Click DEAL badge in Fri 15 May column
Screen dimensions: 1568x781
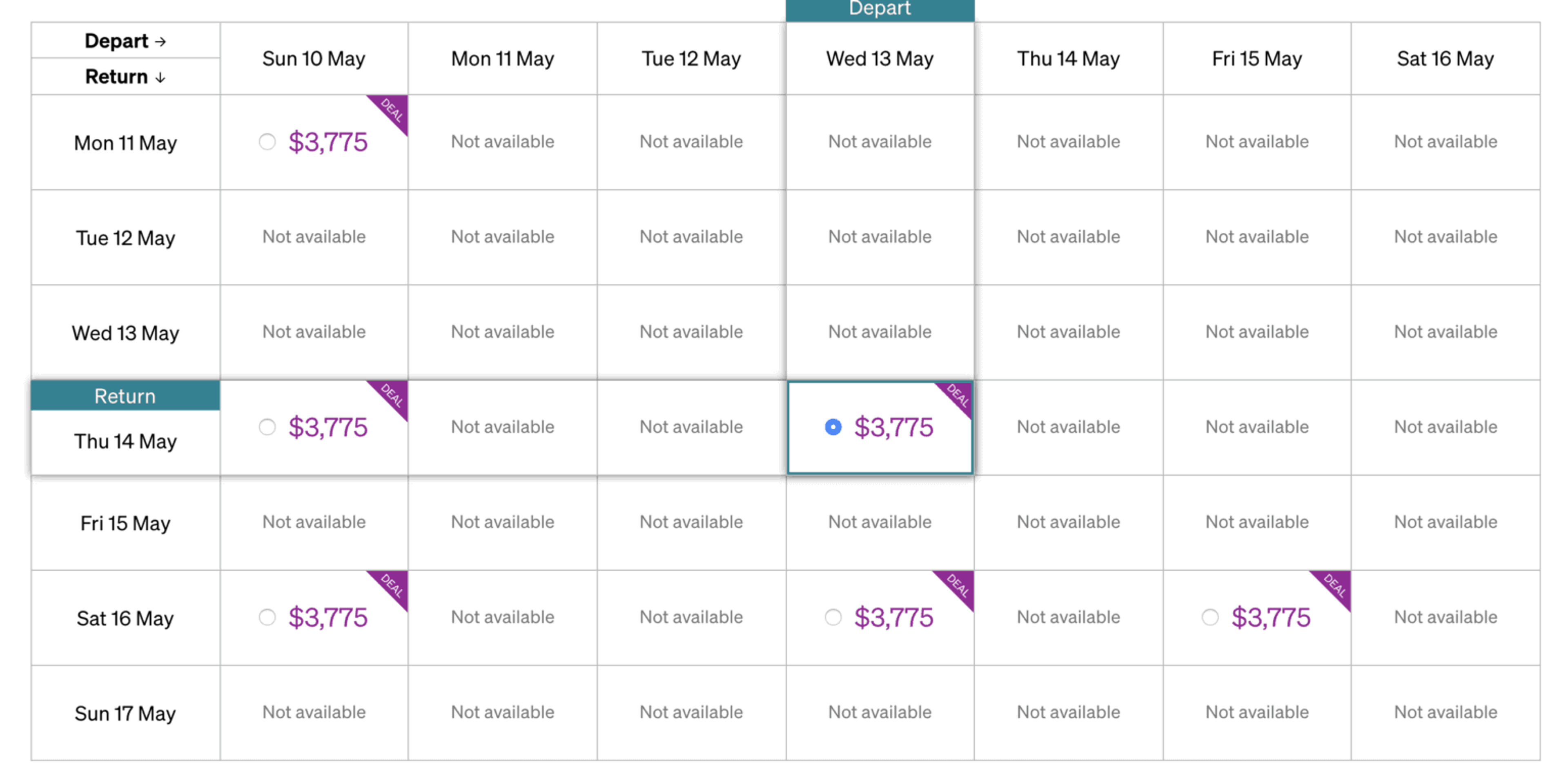coord(1336,585)
